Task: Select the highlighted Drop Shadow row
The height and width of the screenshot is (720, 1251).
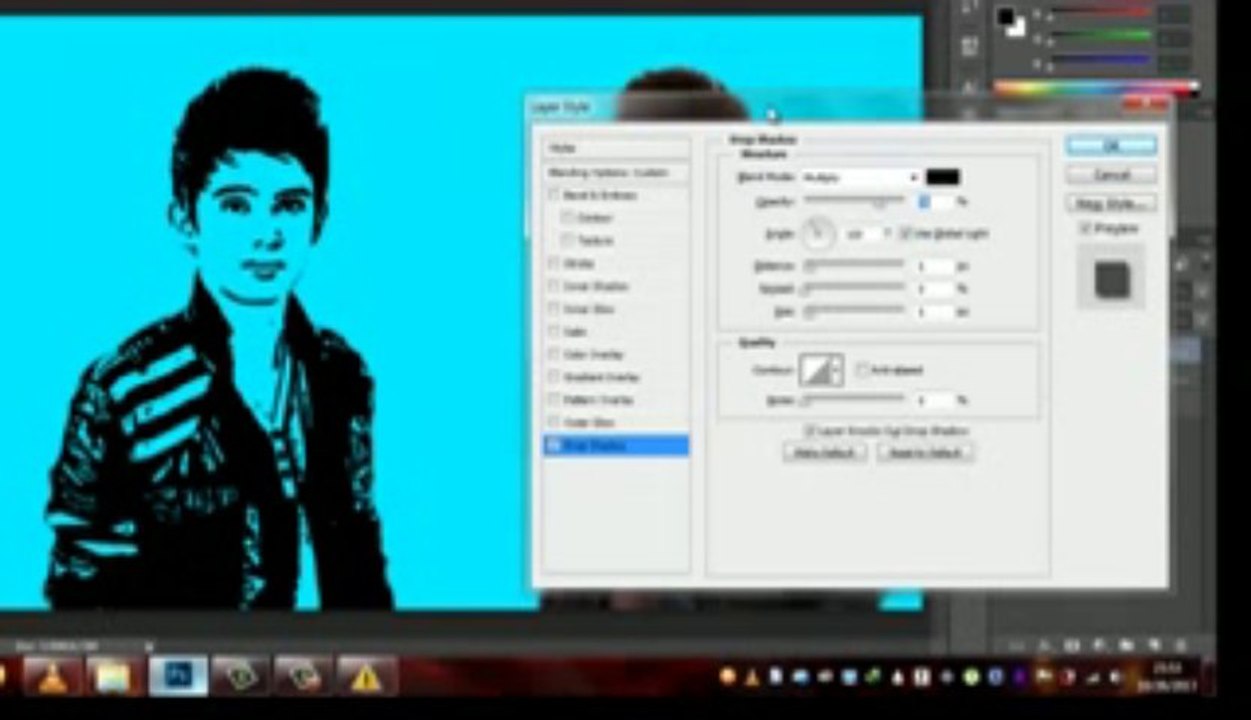Action: (616, 446)
